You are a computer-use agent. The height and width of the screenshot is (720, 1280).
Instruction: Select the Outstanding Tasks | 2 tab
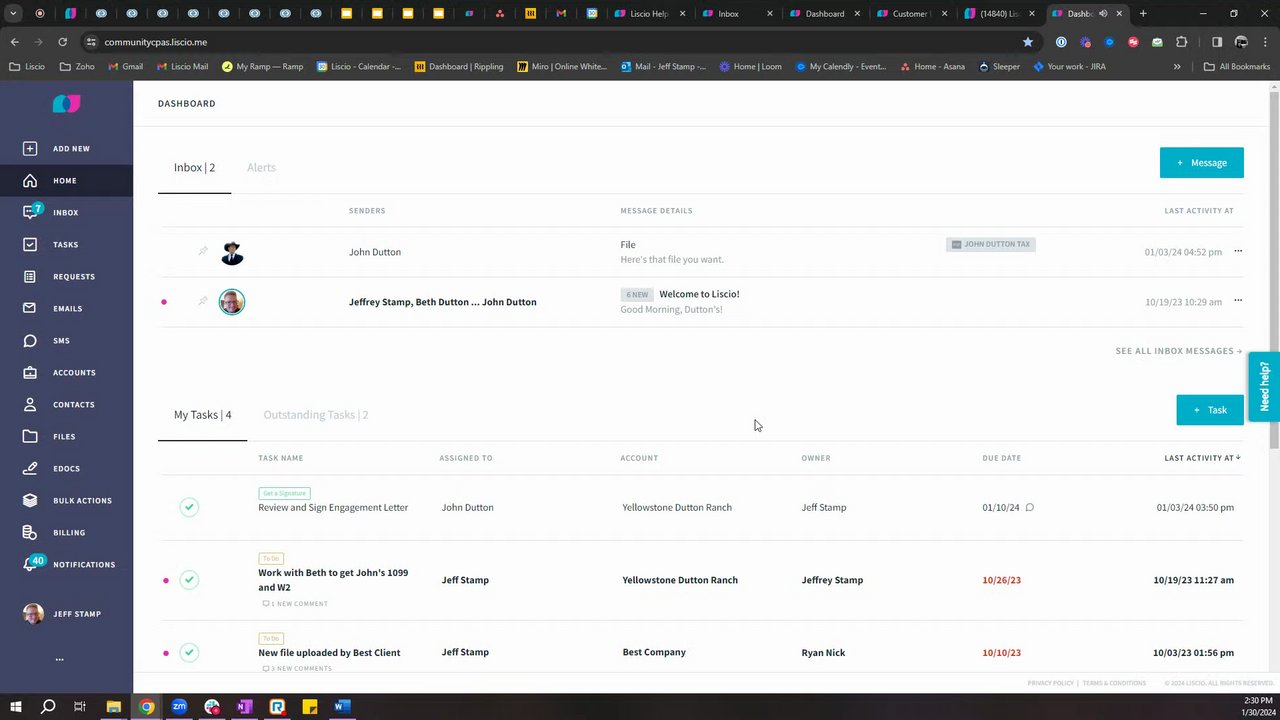(x=316, y=415)
